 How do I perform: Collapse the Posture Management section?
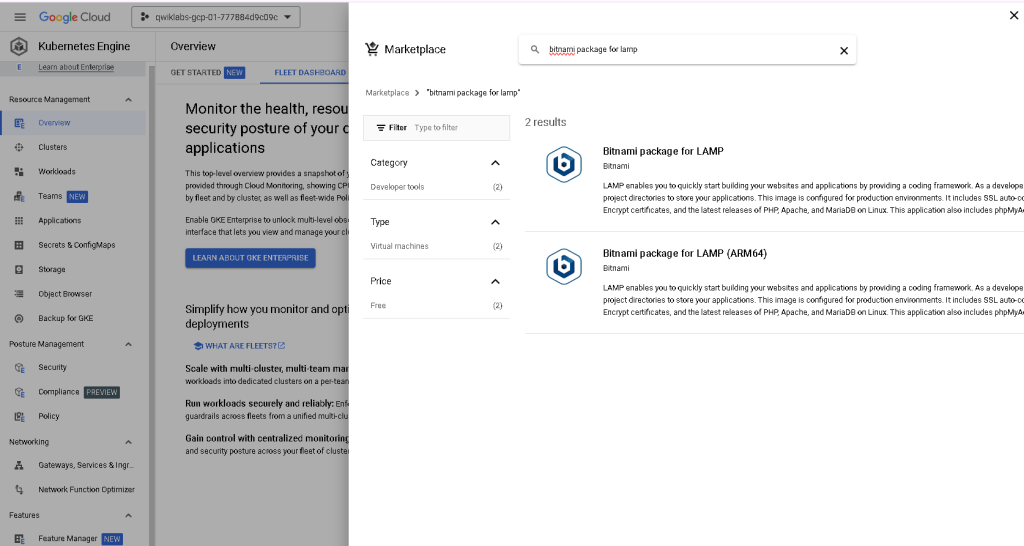128,344
